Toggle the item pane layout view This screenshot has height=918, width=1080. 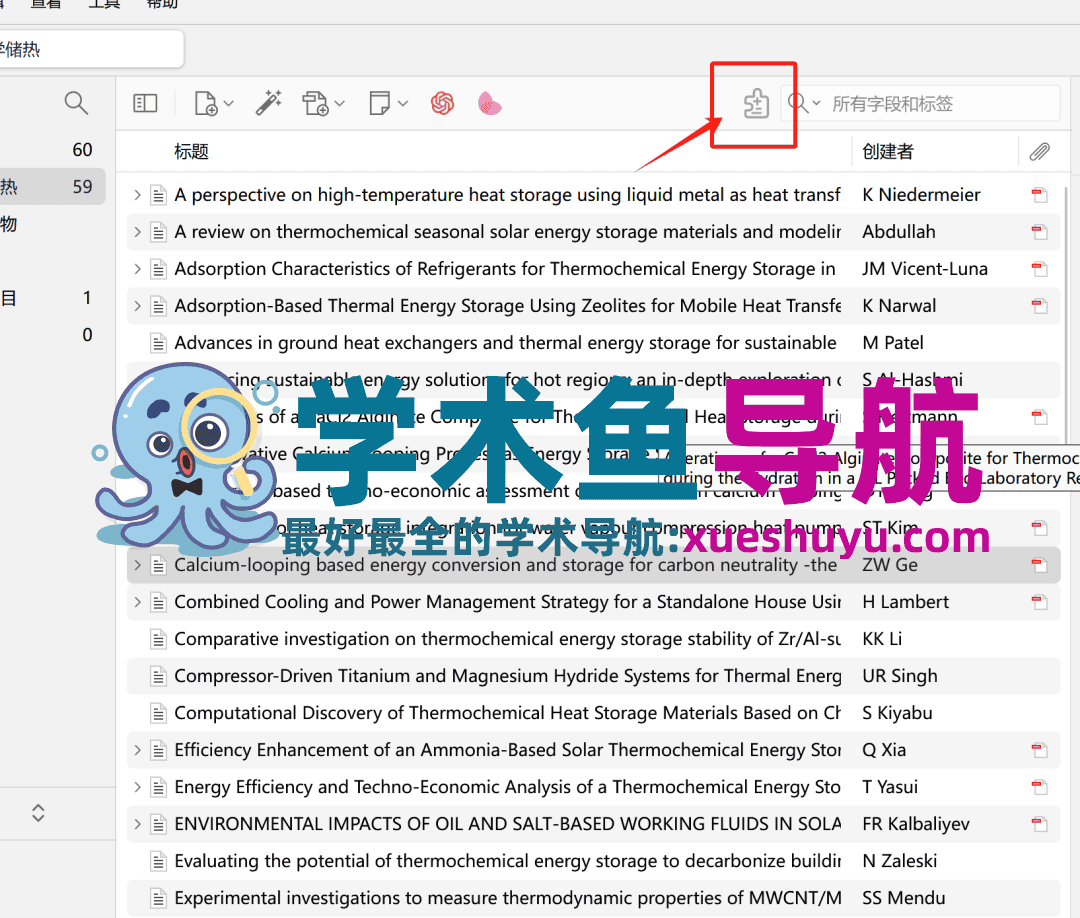[x=145, y=103]
